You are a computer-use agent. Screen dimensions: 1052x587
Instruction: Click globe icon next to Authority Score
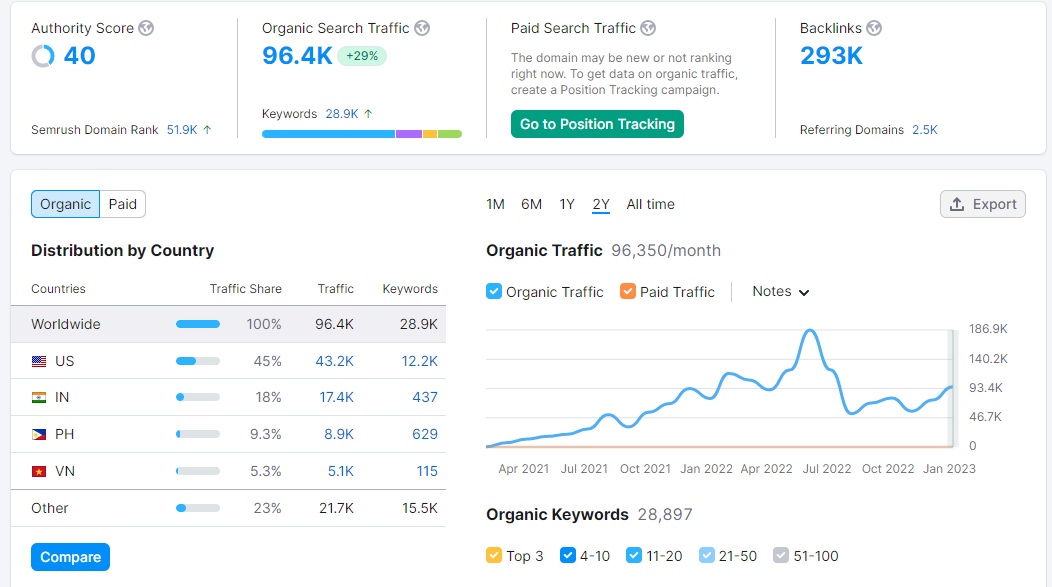coord(146,28)
